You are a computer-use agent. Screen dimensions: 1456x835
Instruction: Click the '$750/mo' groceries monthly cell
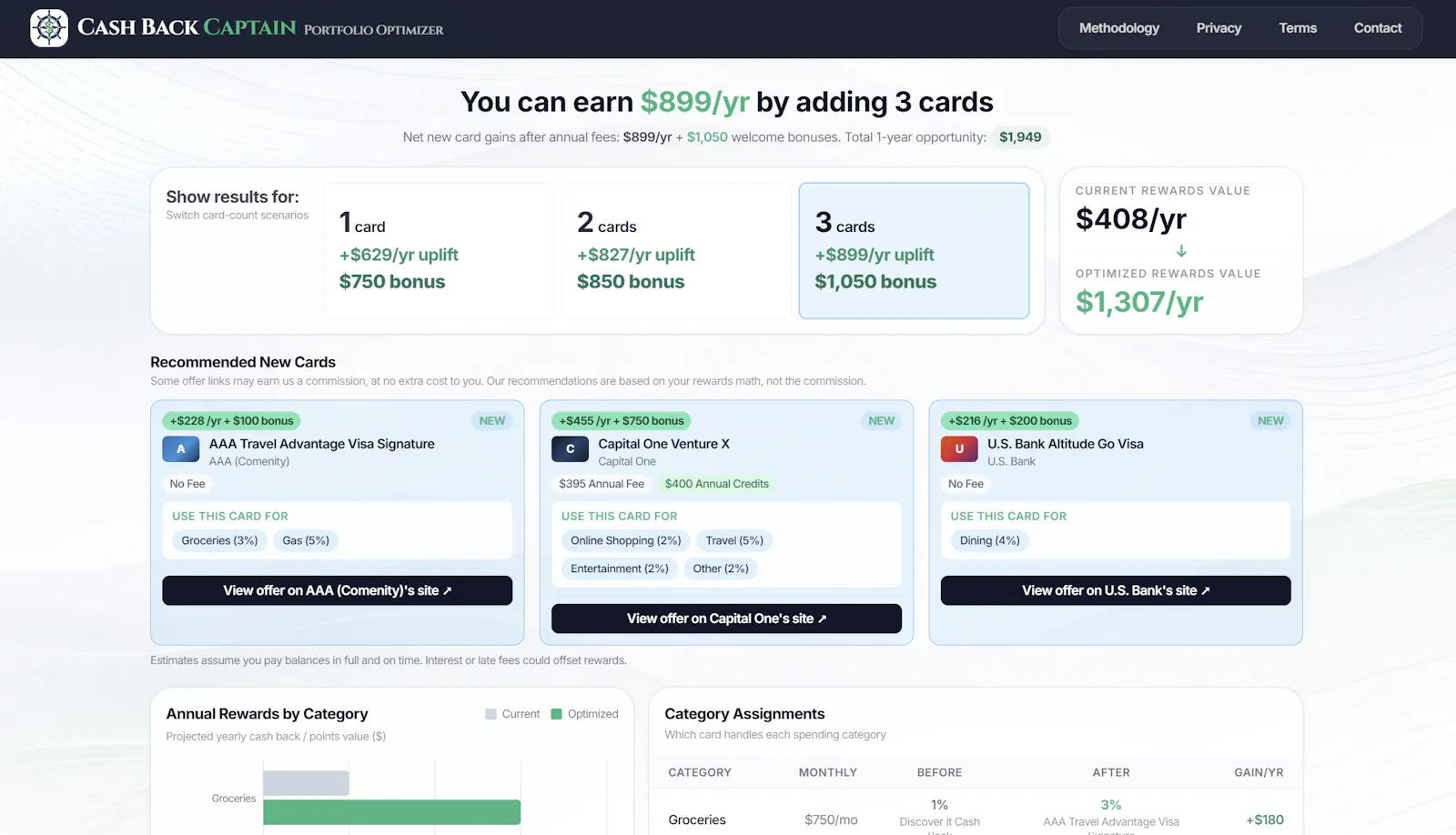tap(831, 820)
